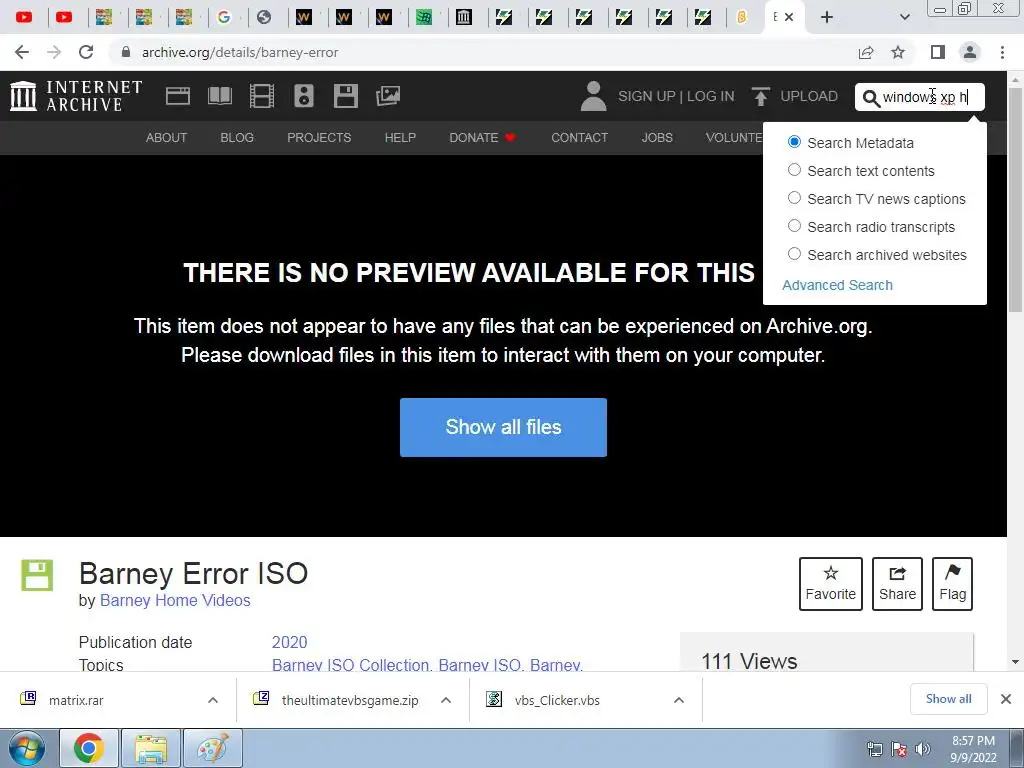The image size is (1024, 768).
Task: Open the Advanced Search link
Action: coord(837,285)
